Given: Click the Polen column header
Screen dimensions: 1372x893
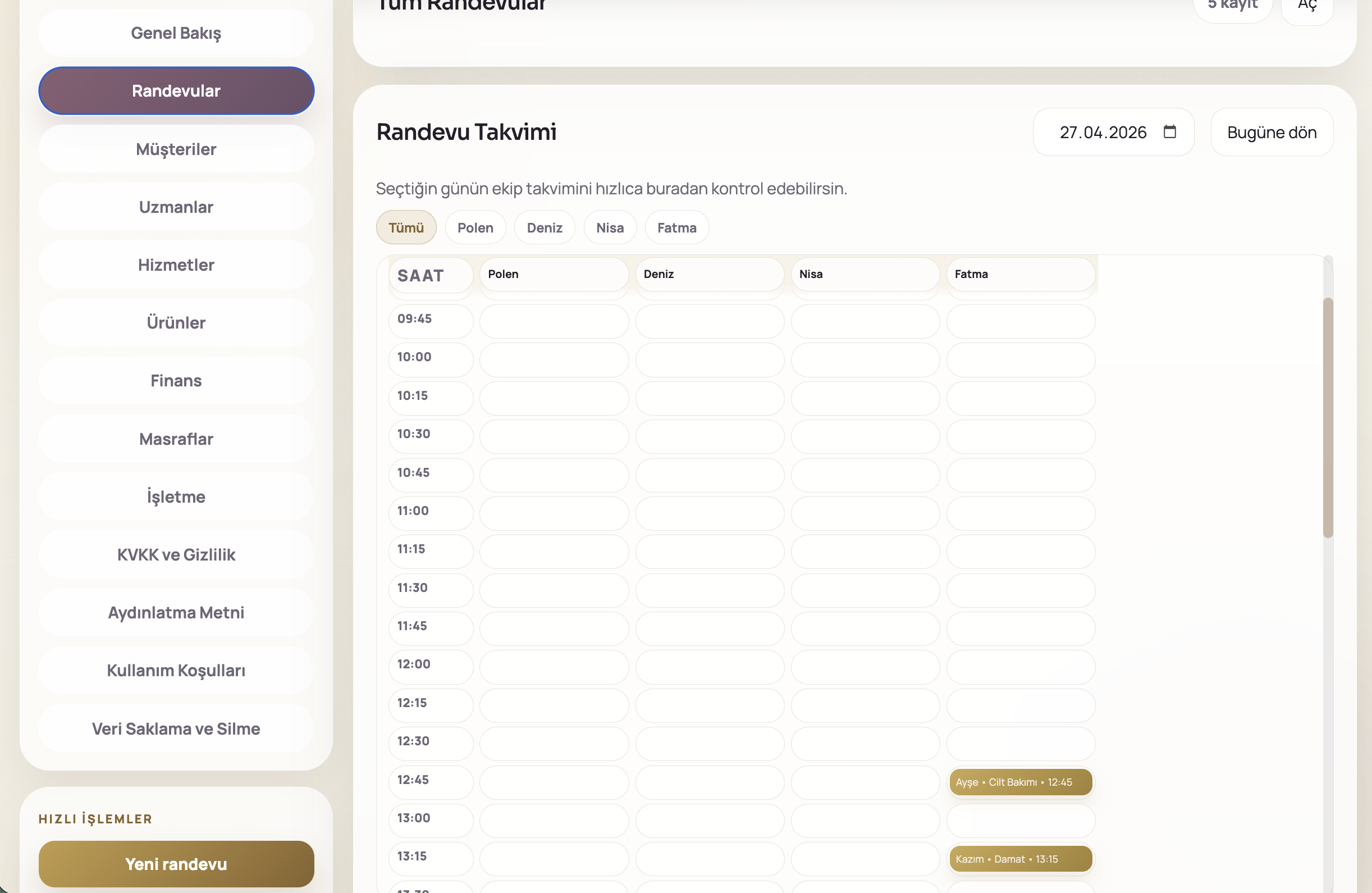Looking at the screenshot, I should click(554, 274).
